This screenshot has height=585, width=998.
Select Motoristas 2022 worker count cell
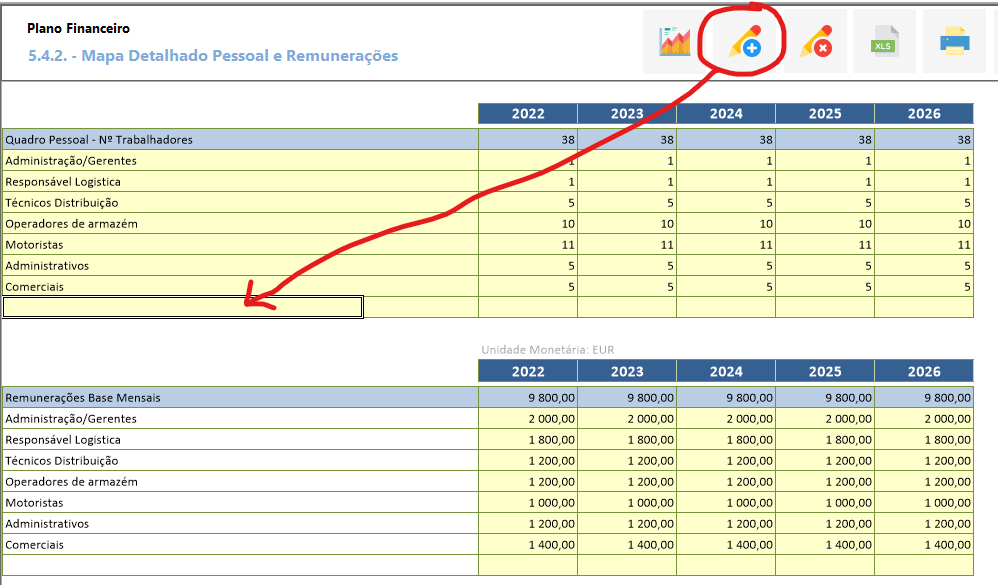(x=528, y=244)
